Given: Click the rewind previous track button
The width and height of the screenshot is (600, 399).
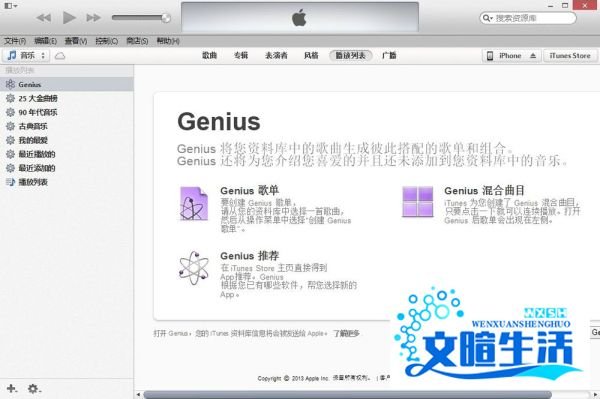Looking at the screenshot, I should tap(44, 18).
